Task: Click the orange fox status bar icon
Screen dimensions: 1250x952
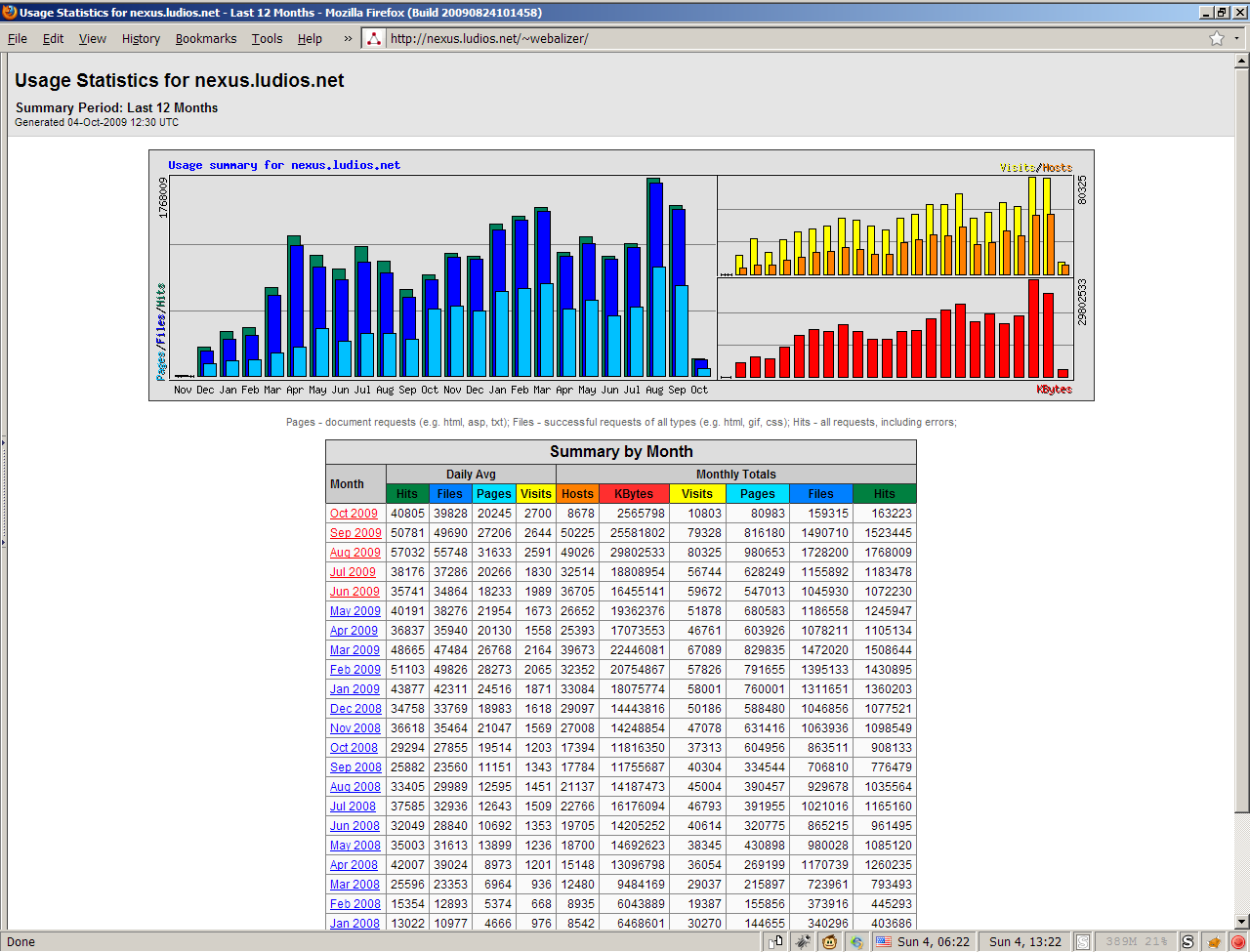Action: click(x=1214, y=941)
